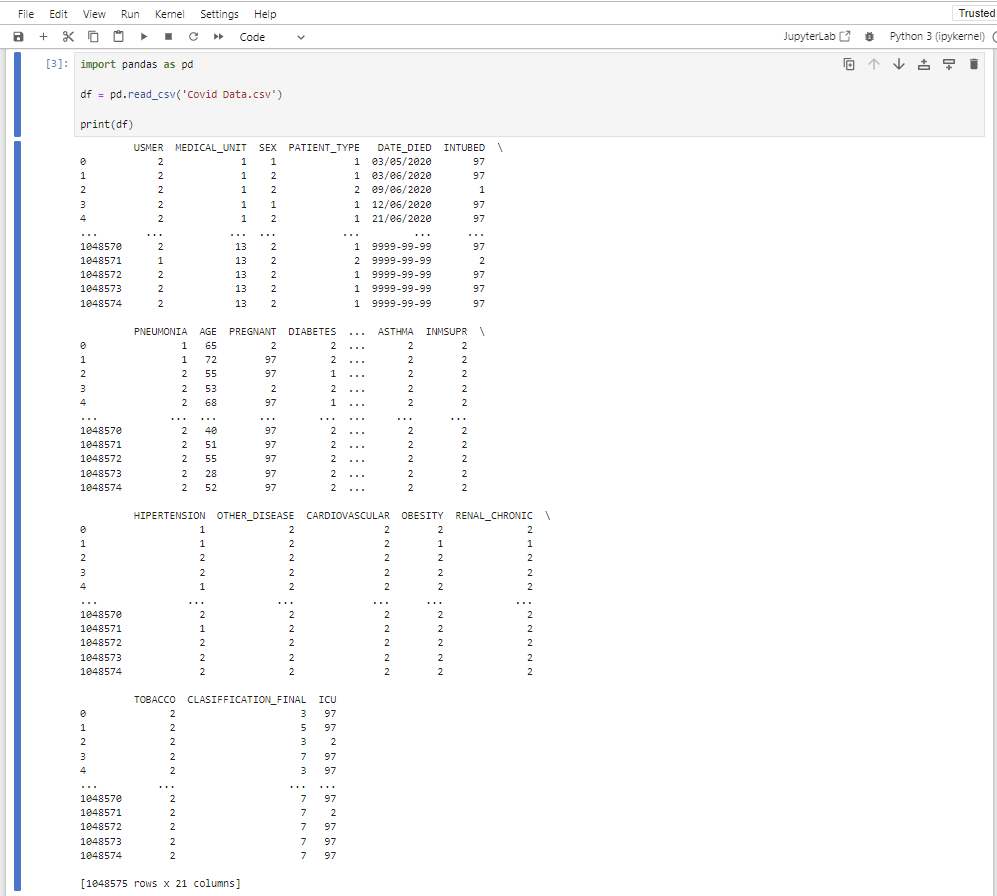Click the DATE_DIED column header in output
997x896 pixels.
404,148
